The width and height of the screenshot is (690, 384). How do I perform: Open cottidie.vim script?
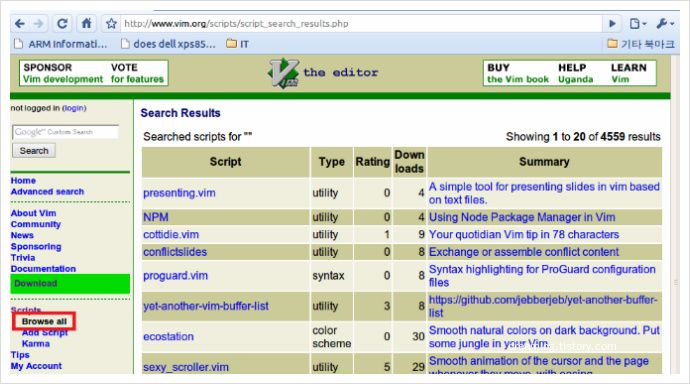tap(171, 234)
